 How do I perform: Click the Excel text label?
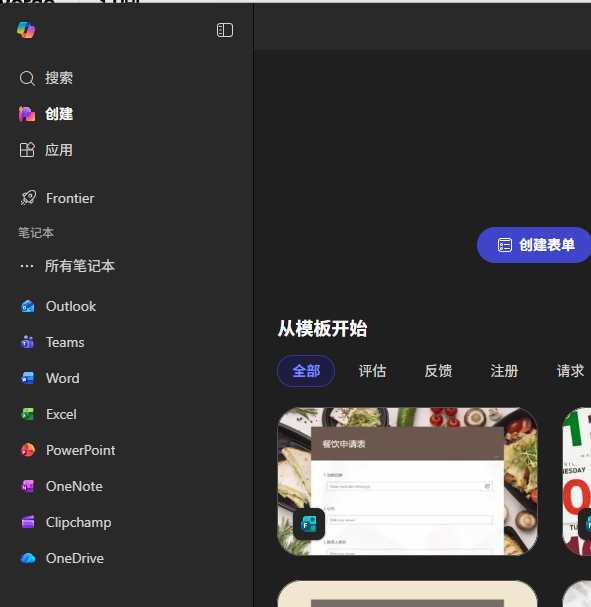coord(61,414)
